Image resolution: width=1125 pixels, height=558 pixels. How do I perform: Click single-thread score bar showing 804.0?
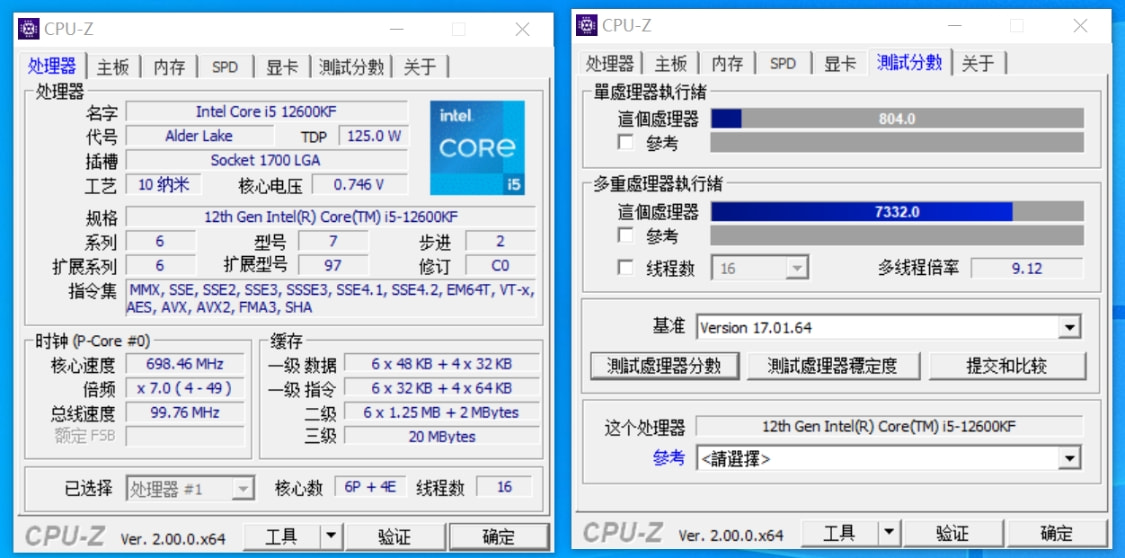[x=897, y=118]
